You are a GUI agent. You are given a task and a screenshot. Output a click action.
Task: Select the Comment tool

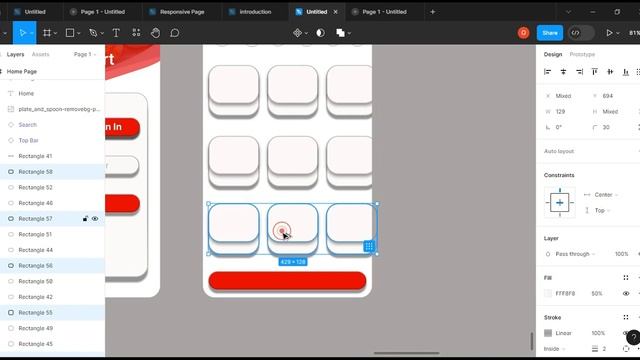coord(175,33)
